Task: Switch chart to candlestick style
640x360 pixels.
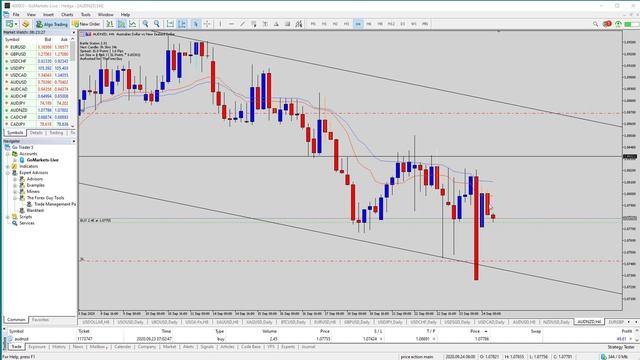Action: 121,24
